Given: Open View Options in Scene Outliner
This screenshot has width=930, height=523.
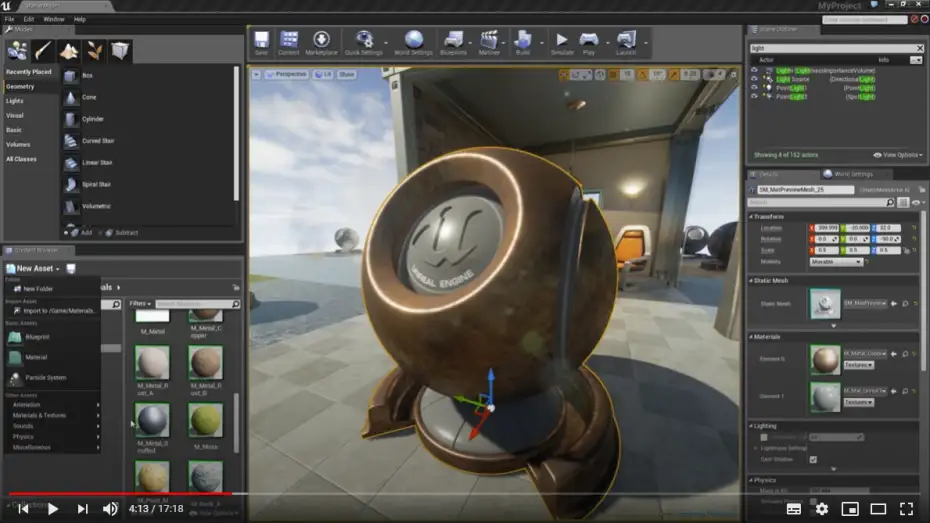Looking at the screenshot, I should pos(898,155).
